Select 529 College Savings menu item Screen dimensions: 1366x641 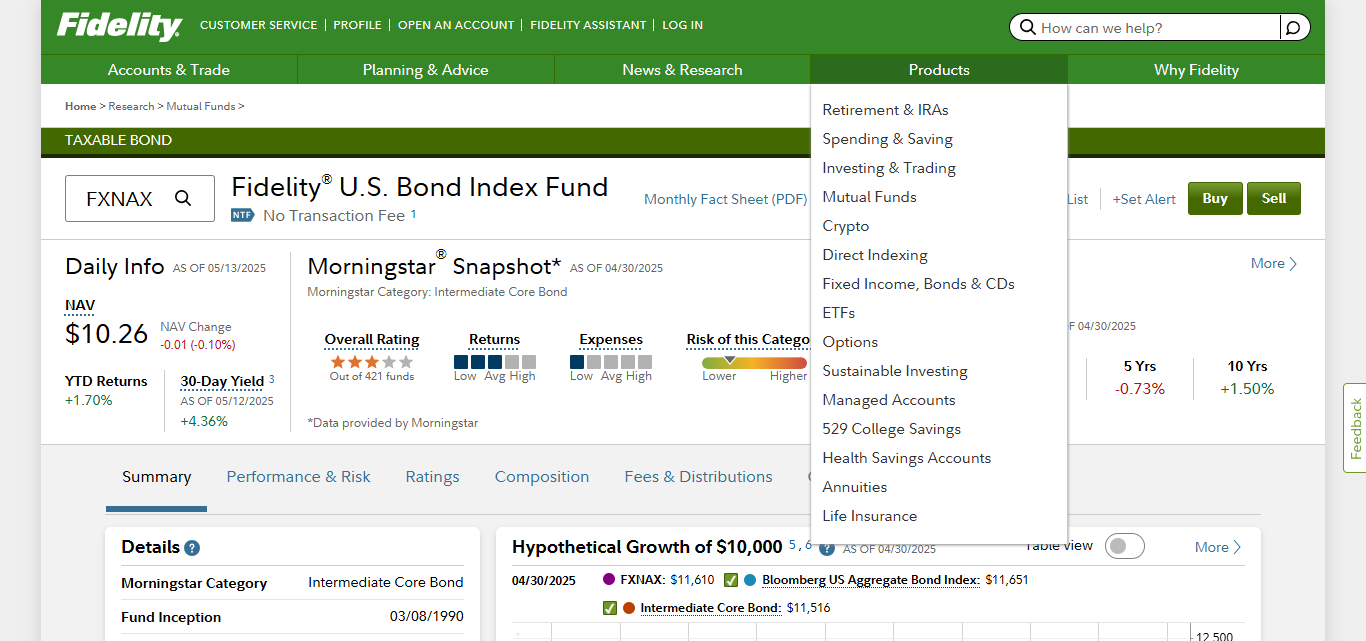click(x=891, y=429)
